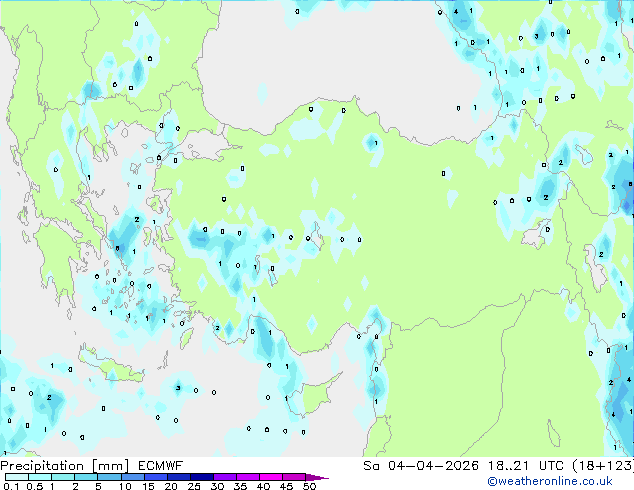
Task: Click the "Sa" weekday label
Action: 371,466
